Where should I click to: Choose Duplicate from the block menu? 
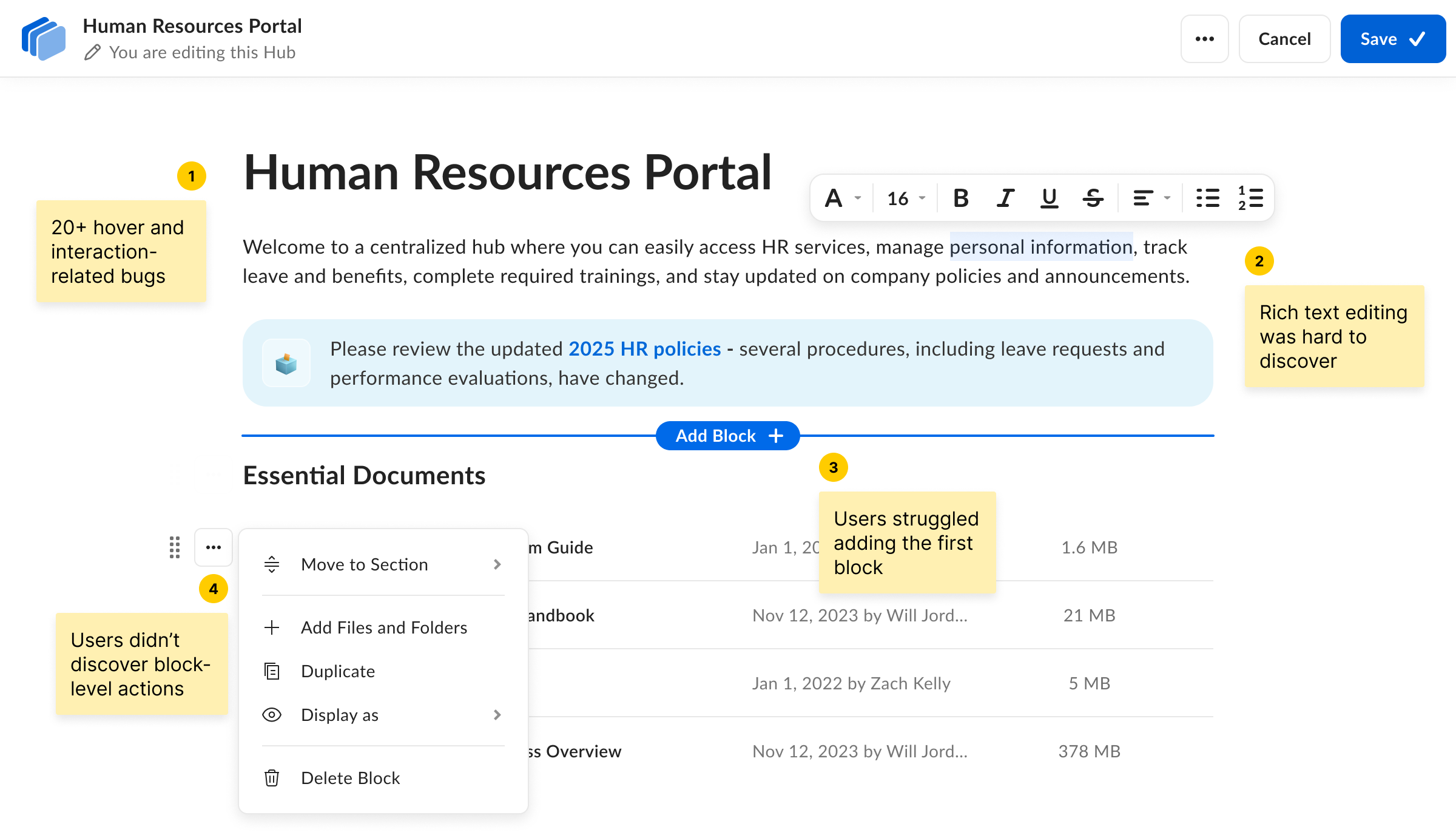click(383, 671)
